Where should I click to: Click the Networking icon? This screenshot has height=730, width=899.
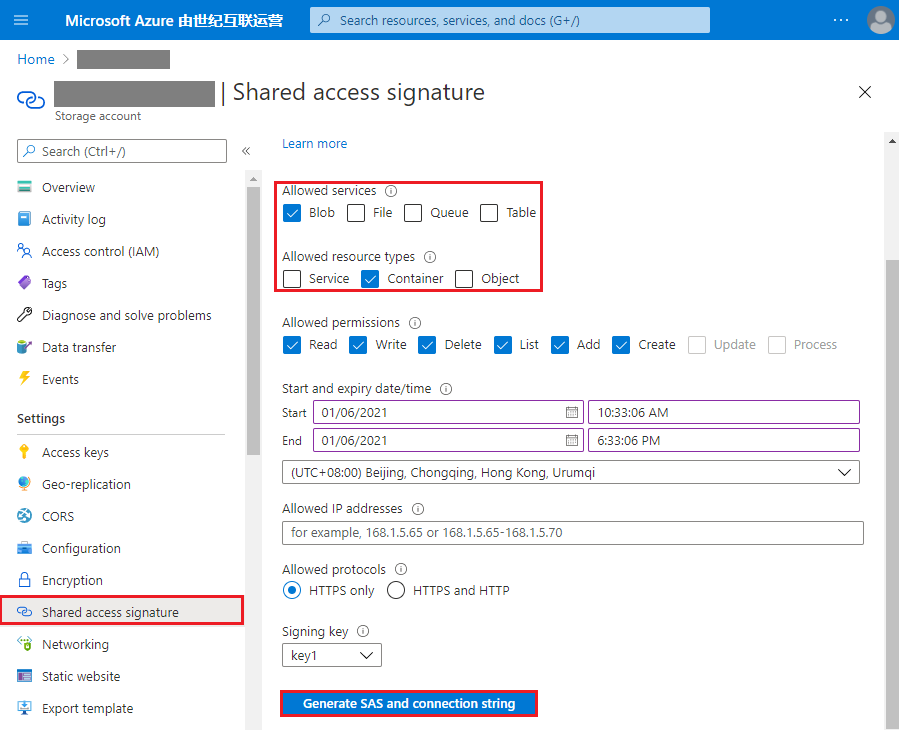coord(24,644)
